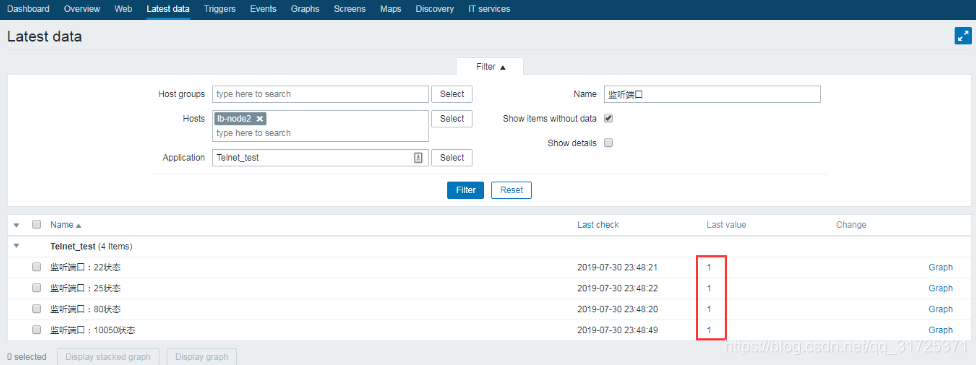Open the Discovery menu
Viewport: 976px width, 365px height.
point(434,9)
